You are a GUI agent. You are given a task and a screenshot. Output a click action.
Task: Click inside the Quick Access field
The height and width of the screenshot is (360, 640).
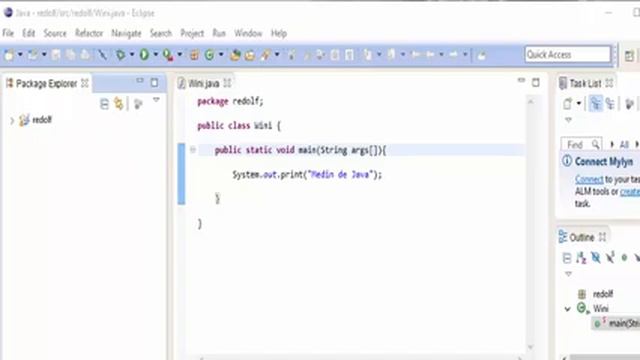point(567,54)
